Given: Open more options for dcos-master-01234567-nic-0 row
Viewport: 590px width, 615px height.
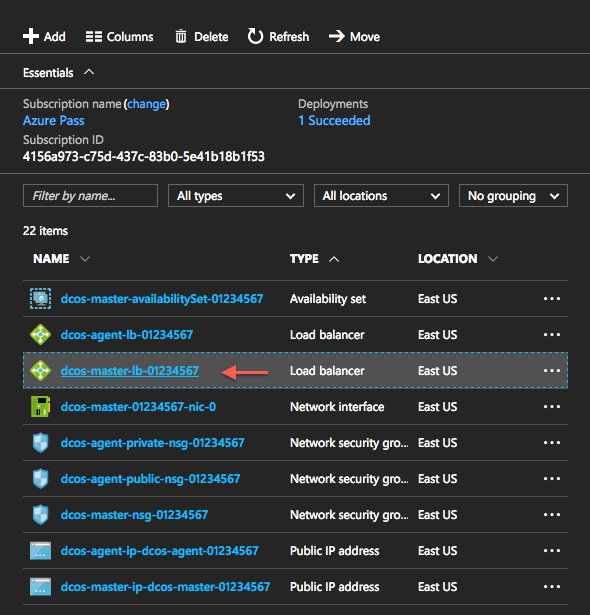Looking at the screenshot, I should pyautogui.click(x=552, y=407).
